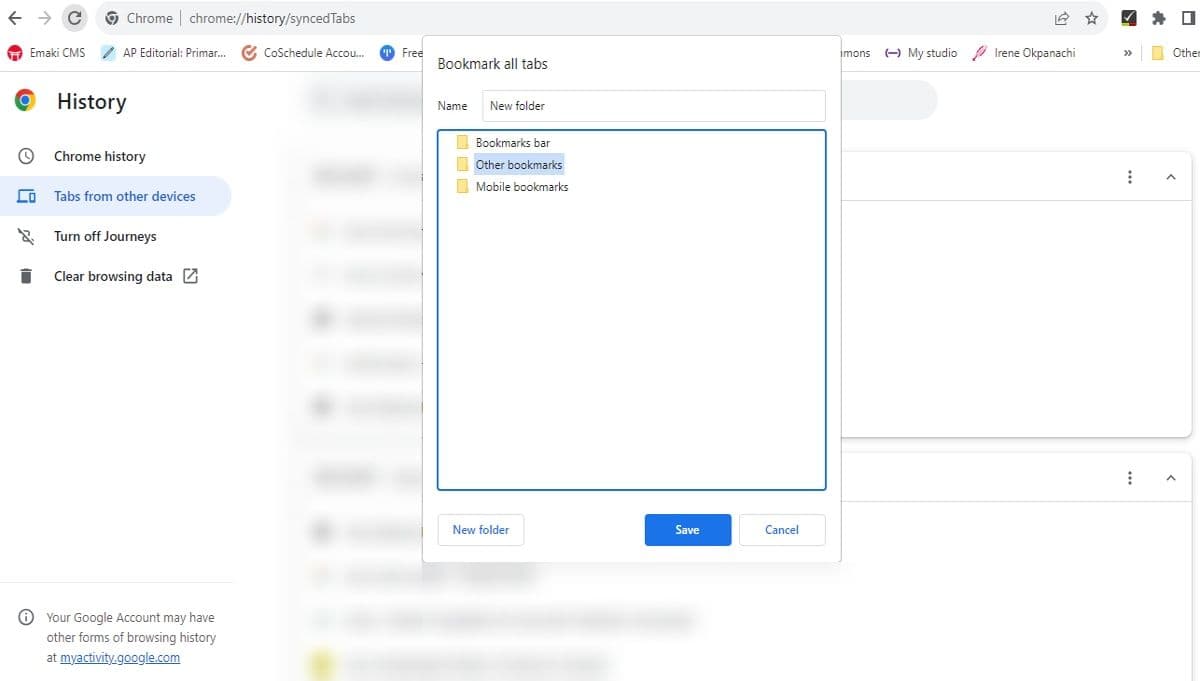This screenshot has height=681, width=1200.
Task: Collapse the second device card chevron
Action: [1170, 478]
